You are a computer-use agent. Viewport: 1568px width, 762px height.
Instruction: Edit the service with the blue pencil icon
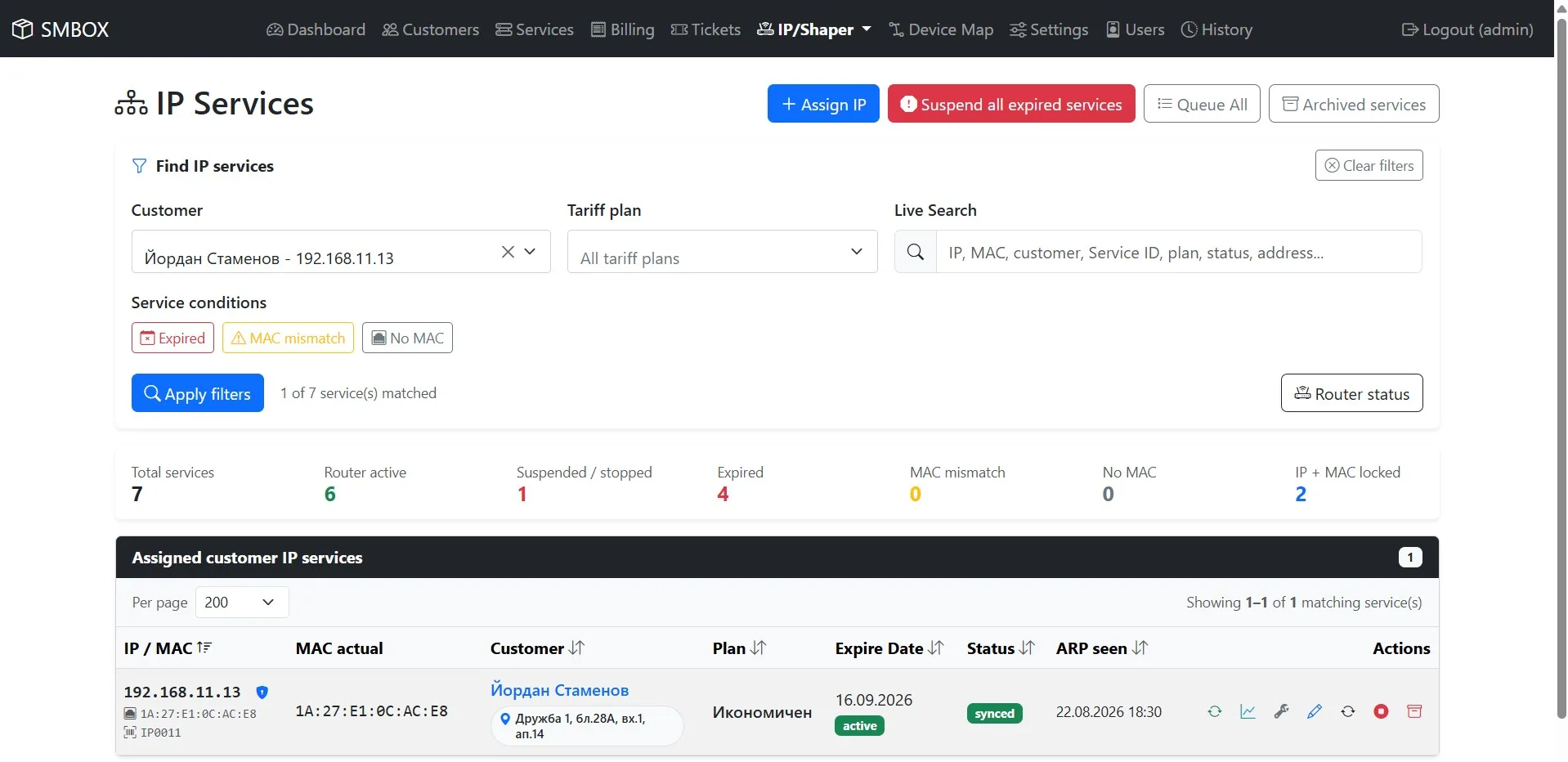pyautogui.click(x=1315, y=711)
